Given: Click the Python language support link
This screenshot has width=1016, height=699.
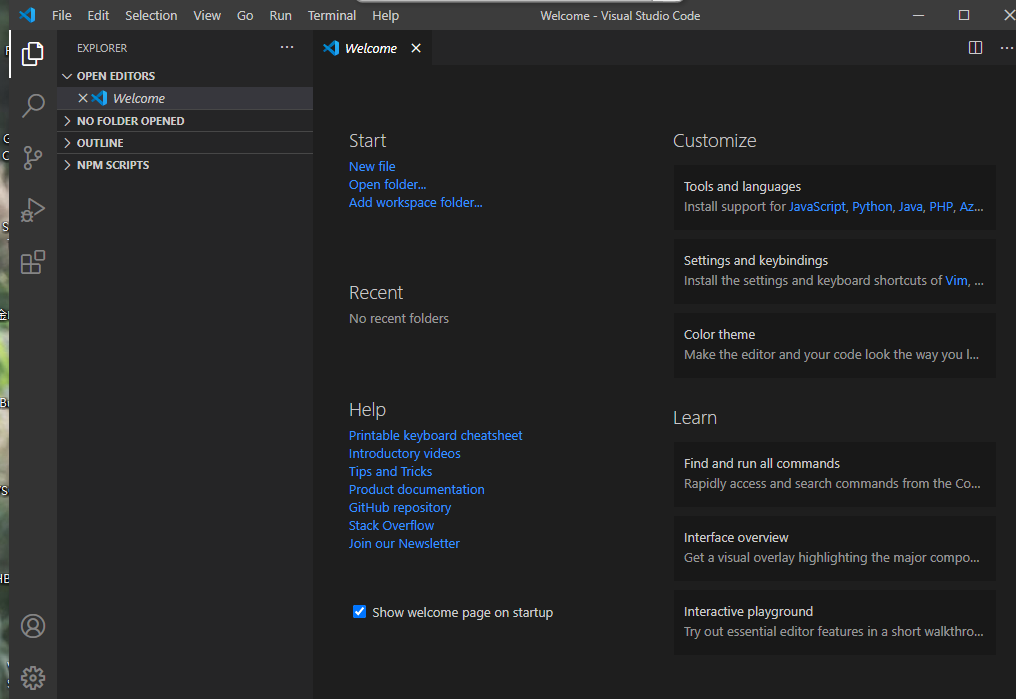Looking at the screenshot, I should pos(872,207).
